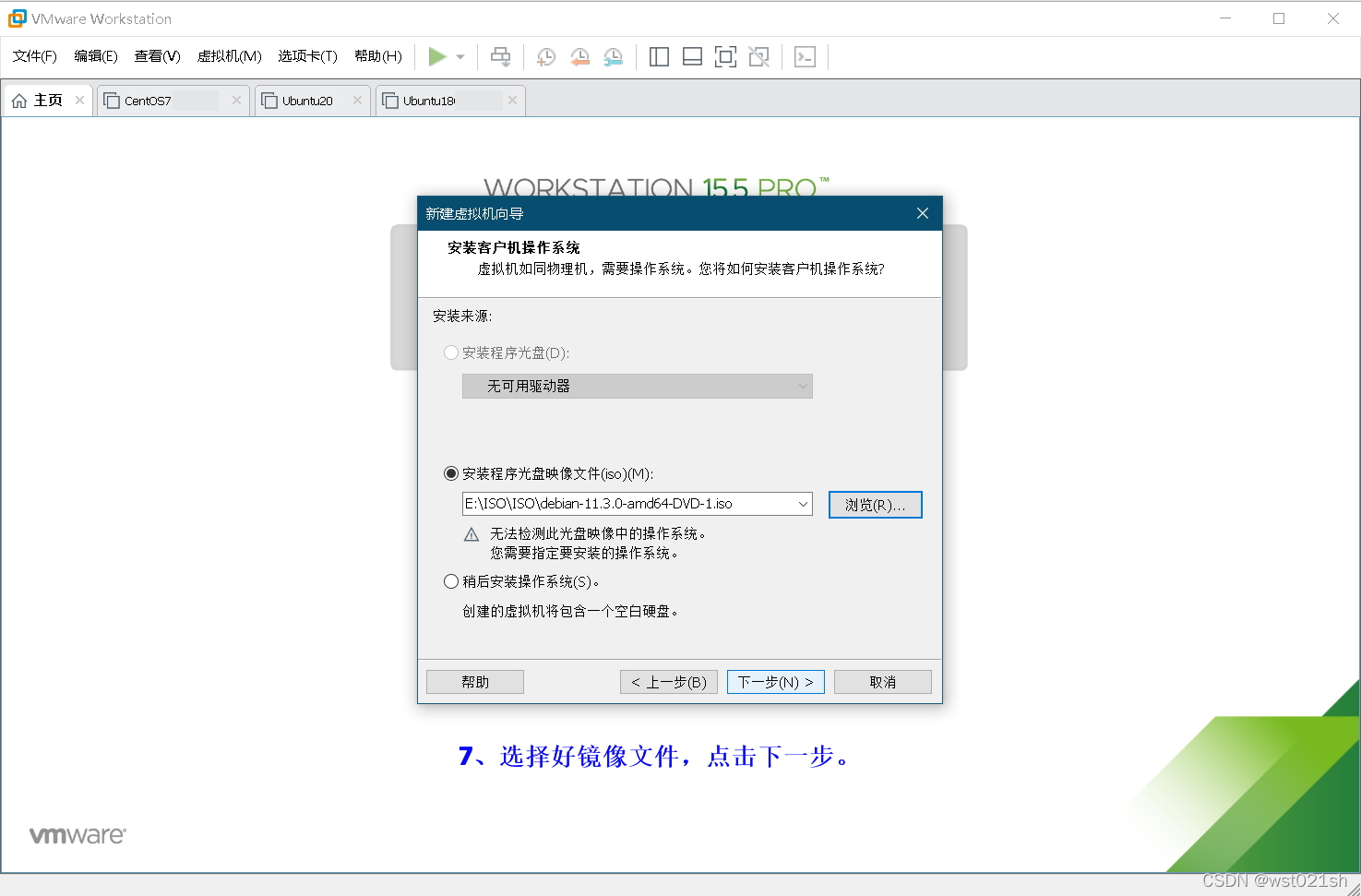Open the 帮助(H) menu
This screenshot has height=896, width=1361.
click(378, 56)
